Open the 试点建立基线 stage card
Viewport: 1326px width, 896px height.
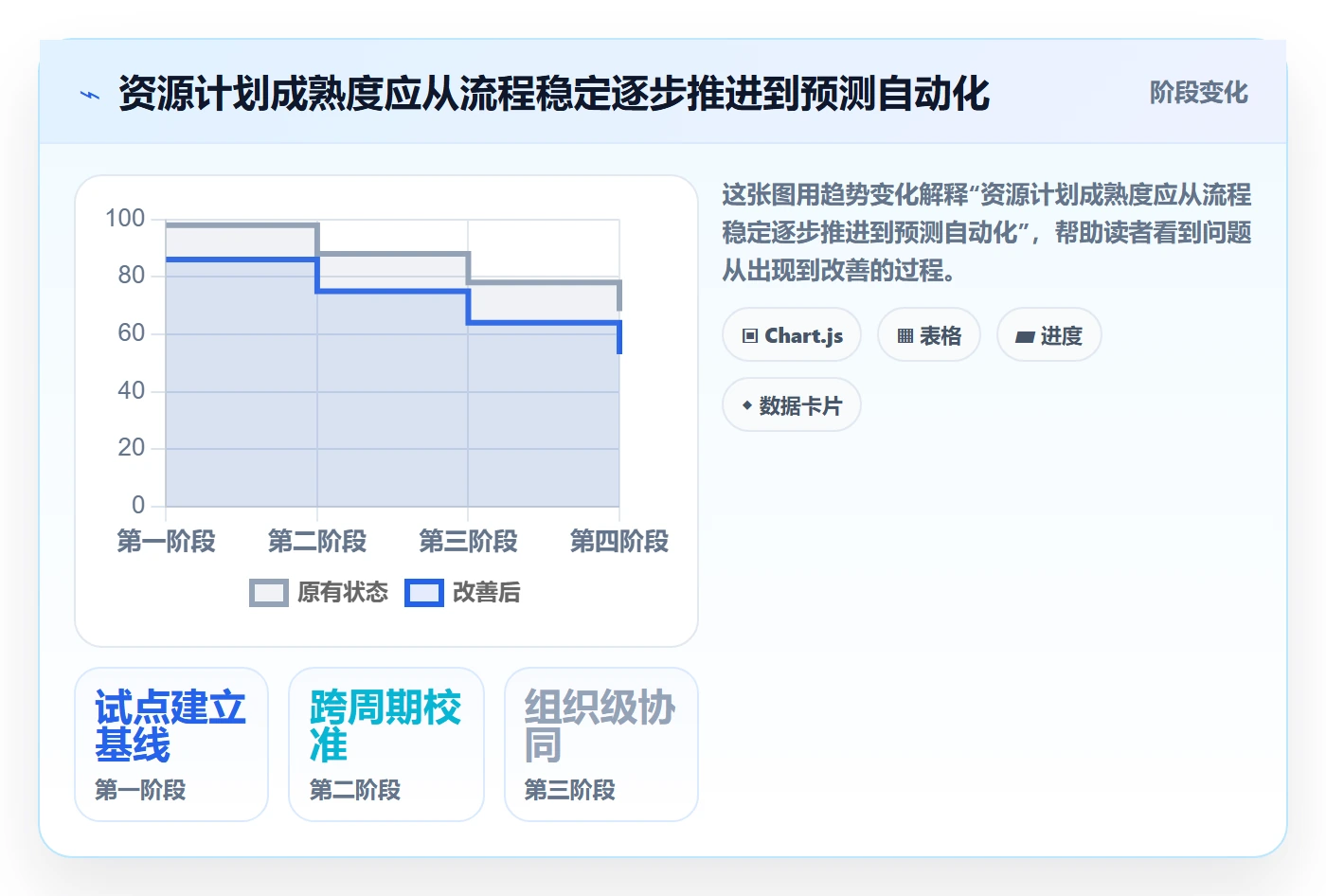pyautogui.click(x=171, y=744)
